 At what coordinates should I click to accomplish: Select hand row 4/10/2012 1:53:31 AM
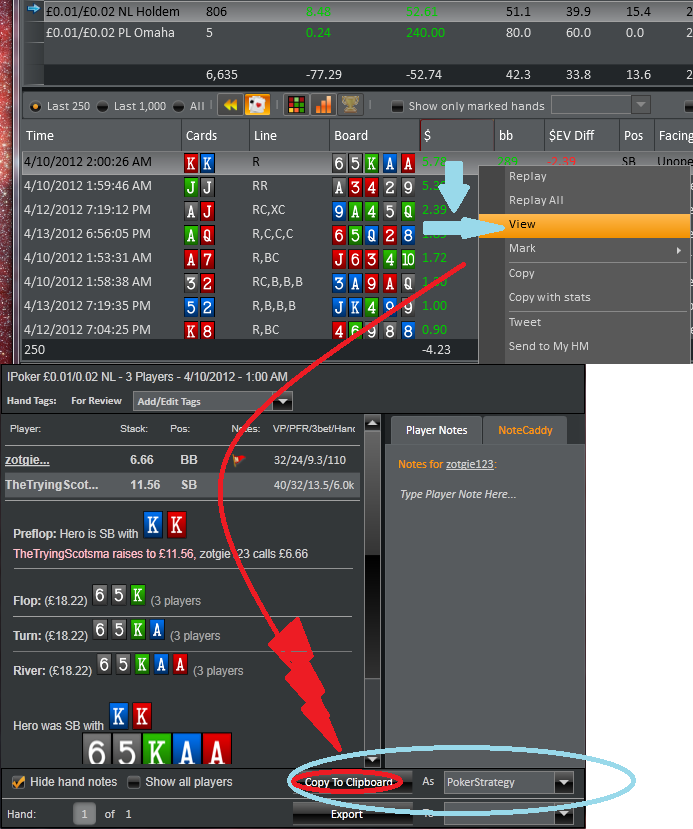248,258
